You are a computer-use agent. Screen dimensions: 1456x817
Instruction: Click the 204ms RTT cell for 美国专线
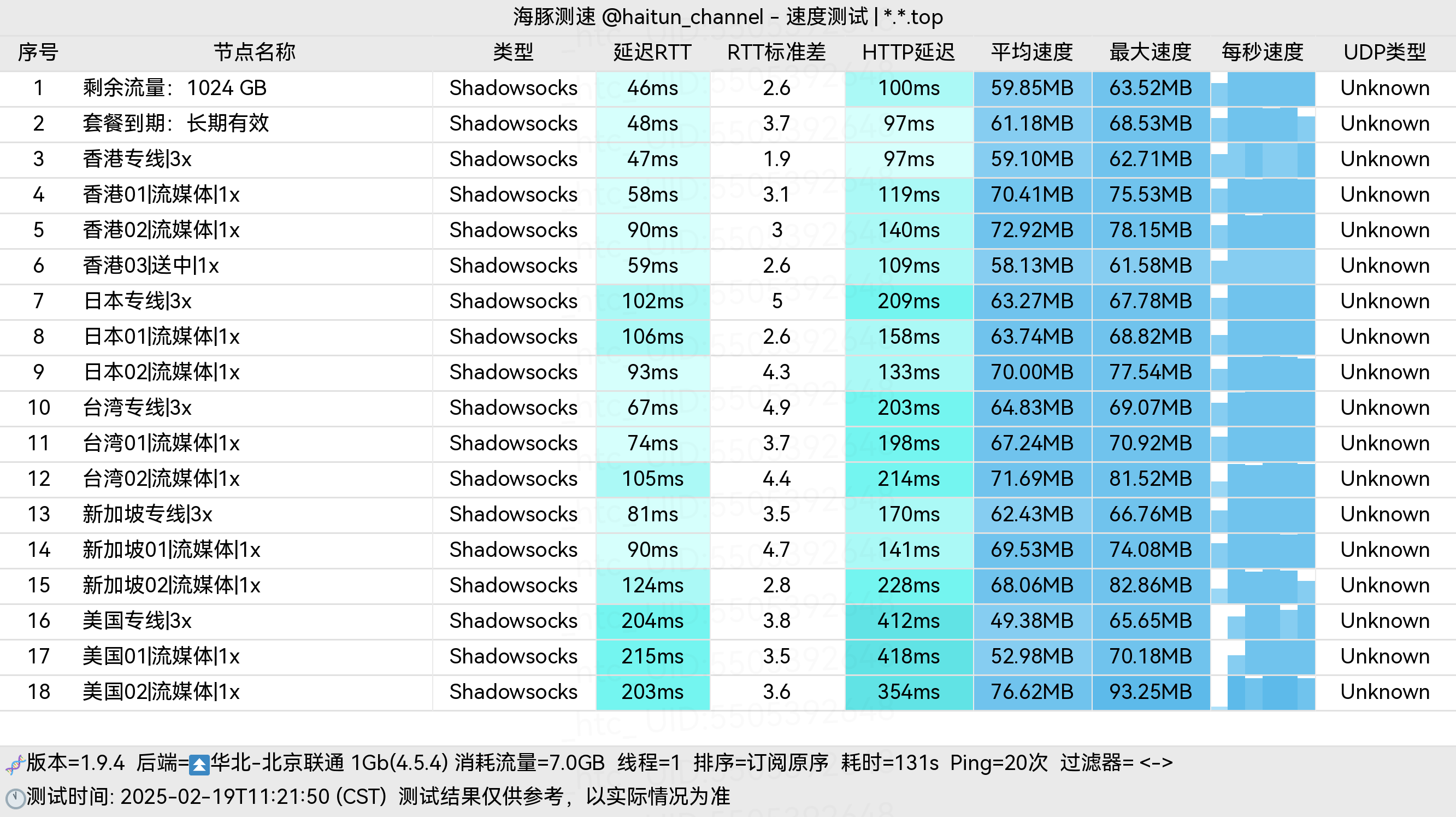[x=652, y=621]
